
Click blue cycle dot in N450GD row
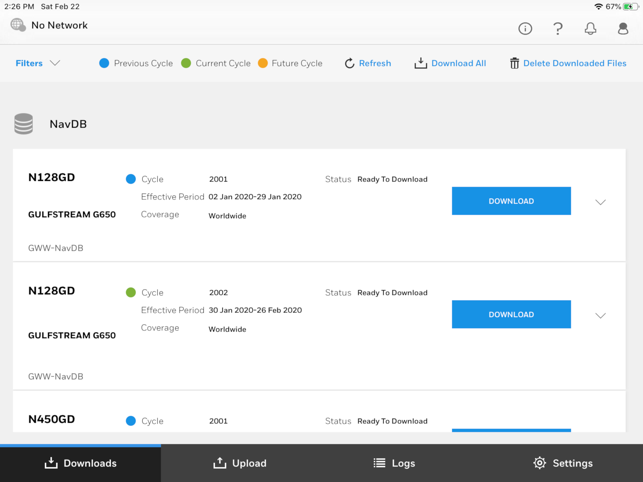tap(130, 421)
